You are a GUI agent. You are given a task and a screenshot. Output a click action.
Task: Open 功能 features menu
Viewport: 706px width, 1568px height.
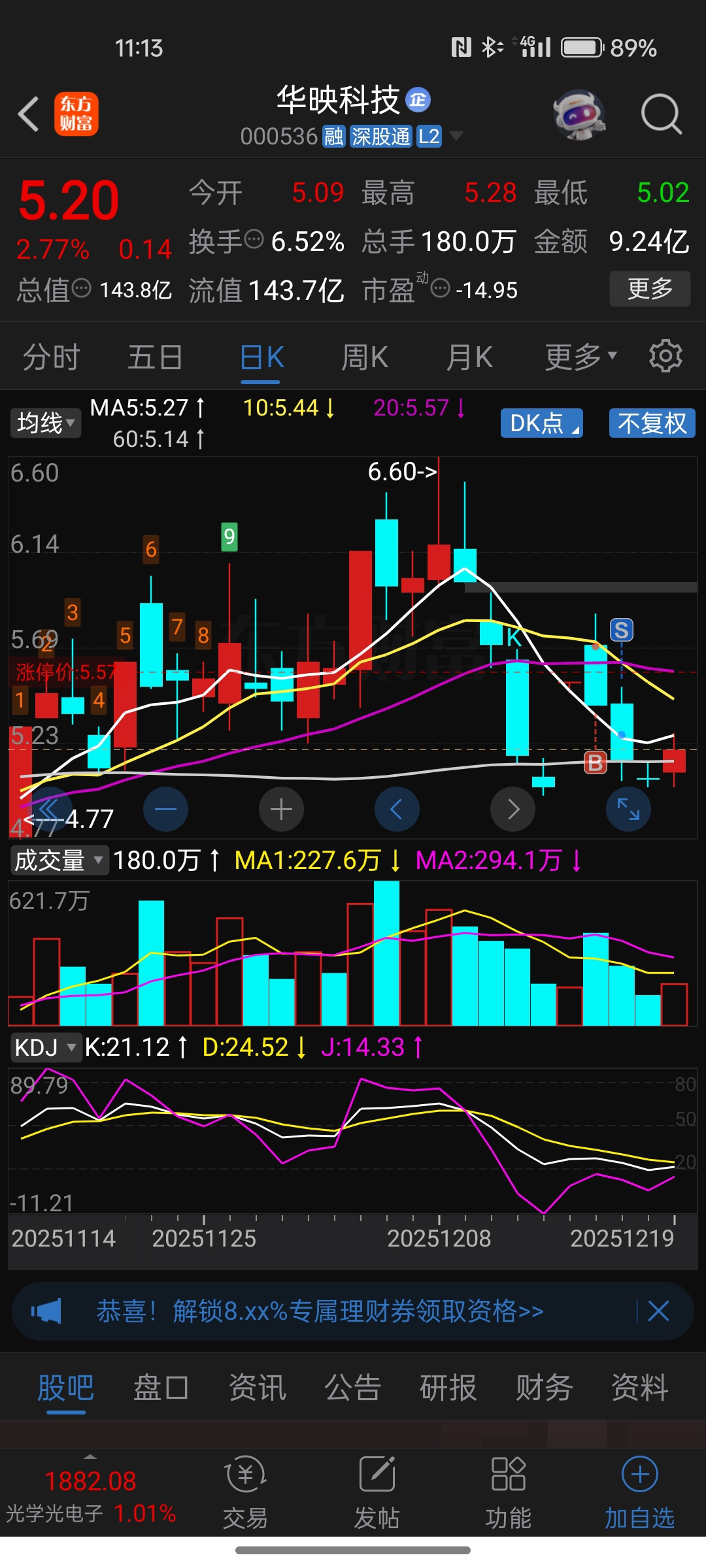(x=508, y=1493)
